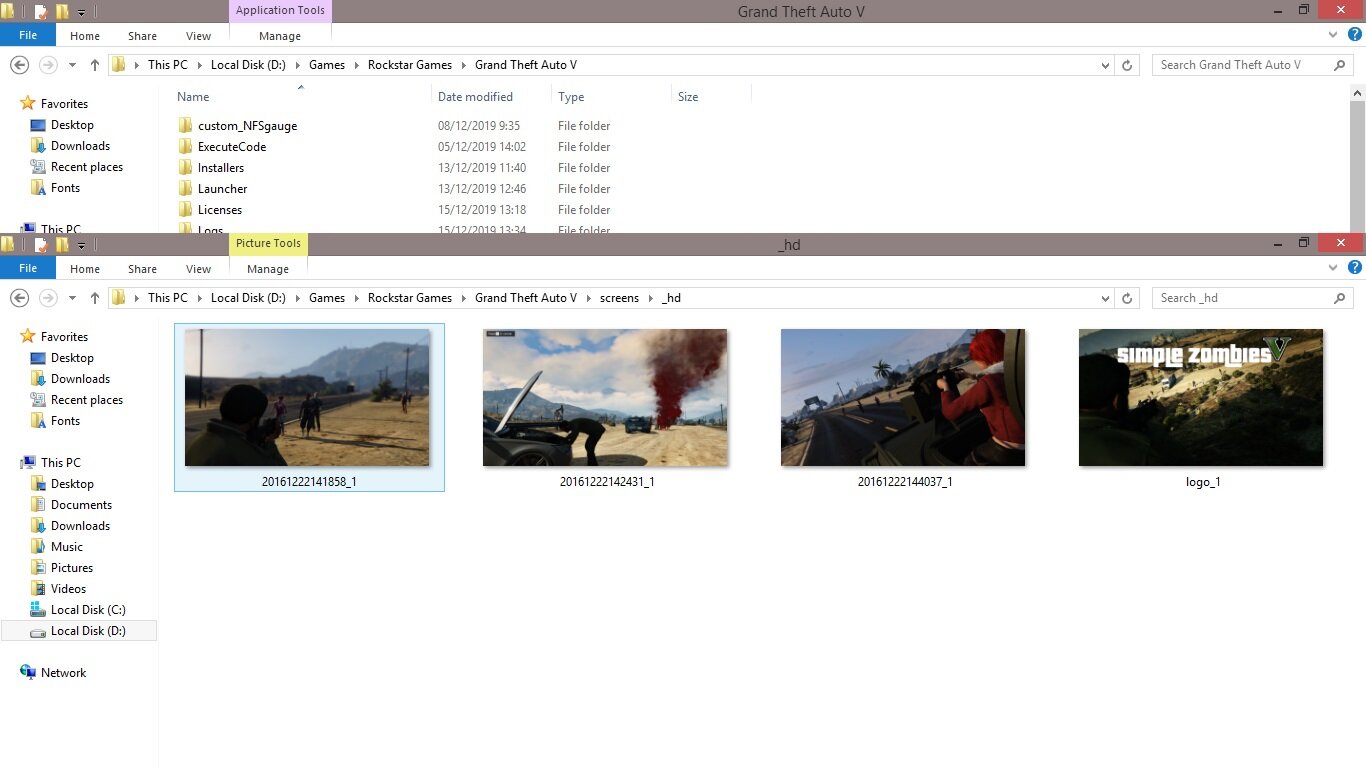1366x768 pixels.
Task: Sort by Size column header
Action: click(x=688, y=97)
